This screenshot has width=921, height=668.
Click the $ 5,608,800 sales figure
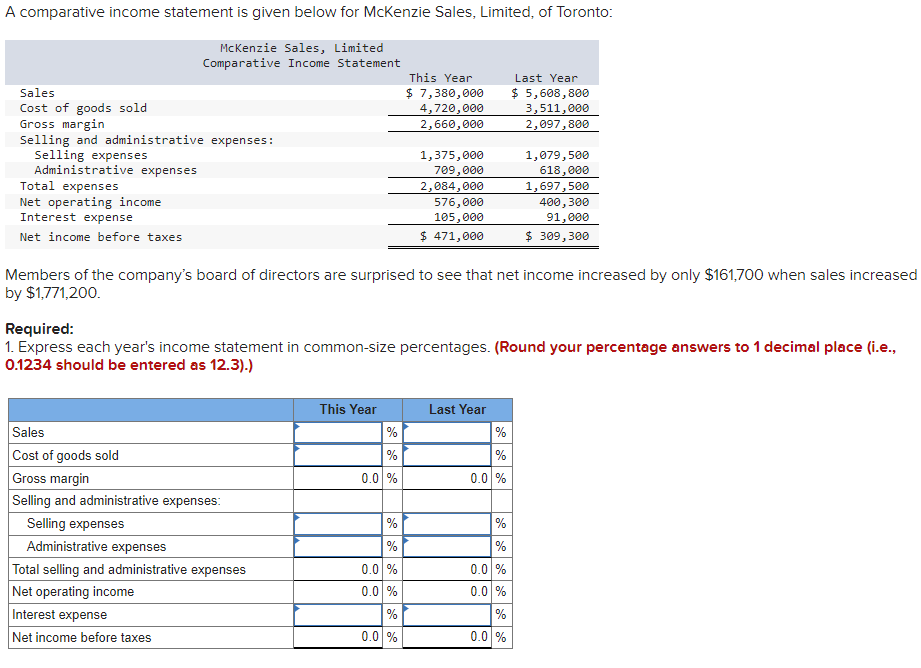click(550, 93)
